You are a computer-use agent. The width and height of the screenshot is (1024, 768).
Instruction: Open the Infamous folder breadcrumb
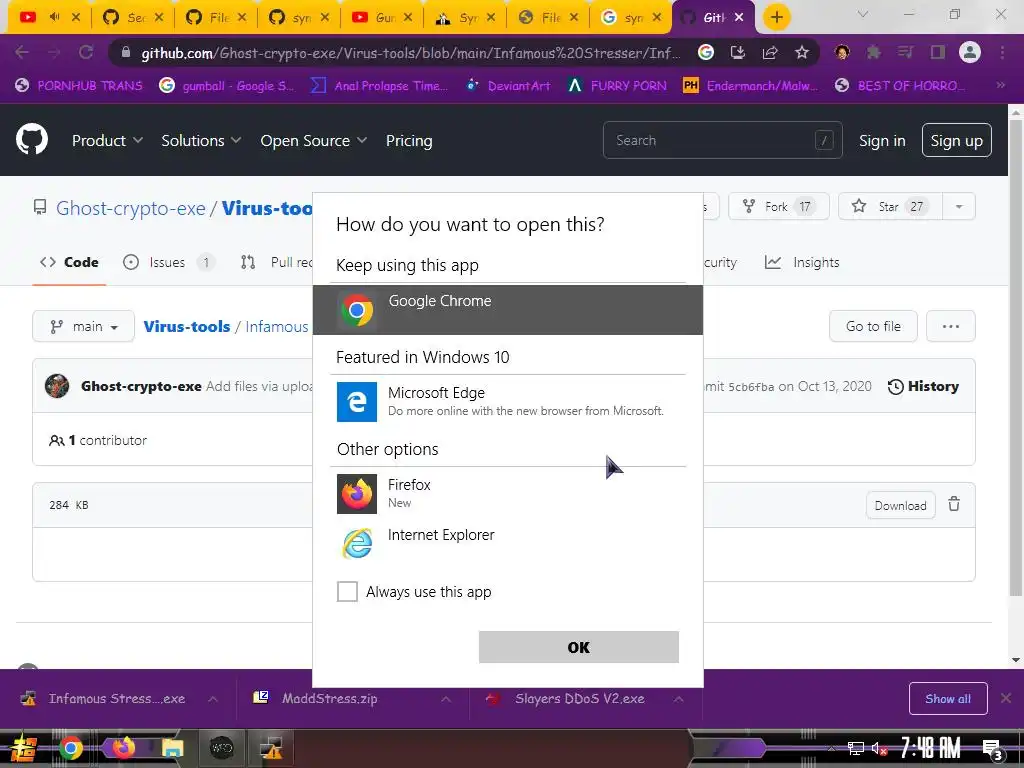point(277,327)
